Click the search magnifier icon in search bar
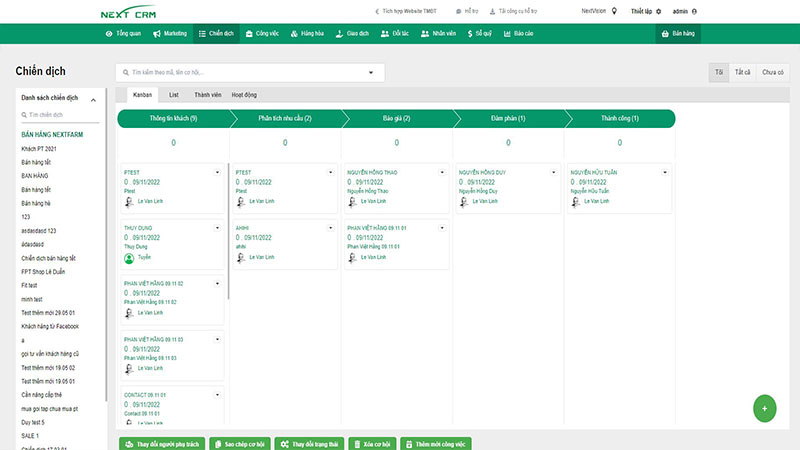 125,72
